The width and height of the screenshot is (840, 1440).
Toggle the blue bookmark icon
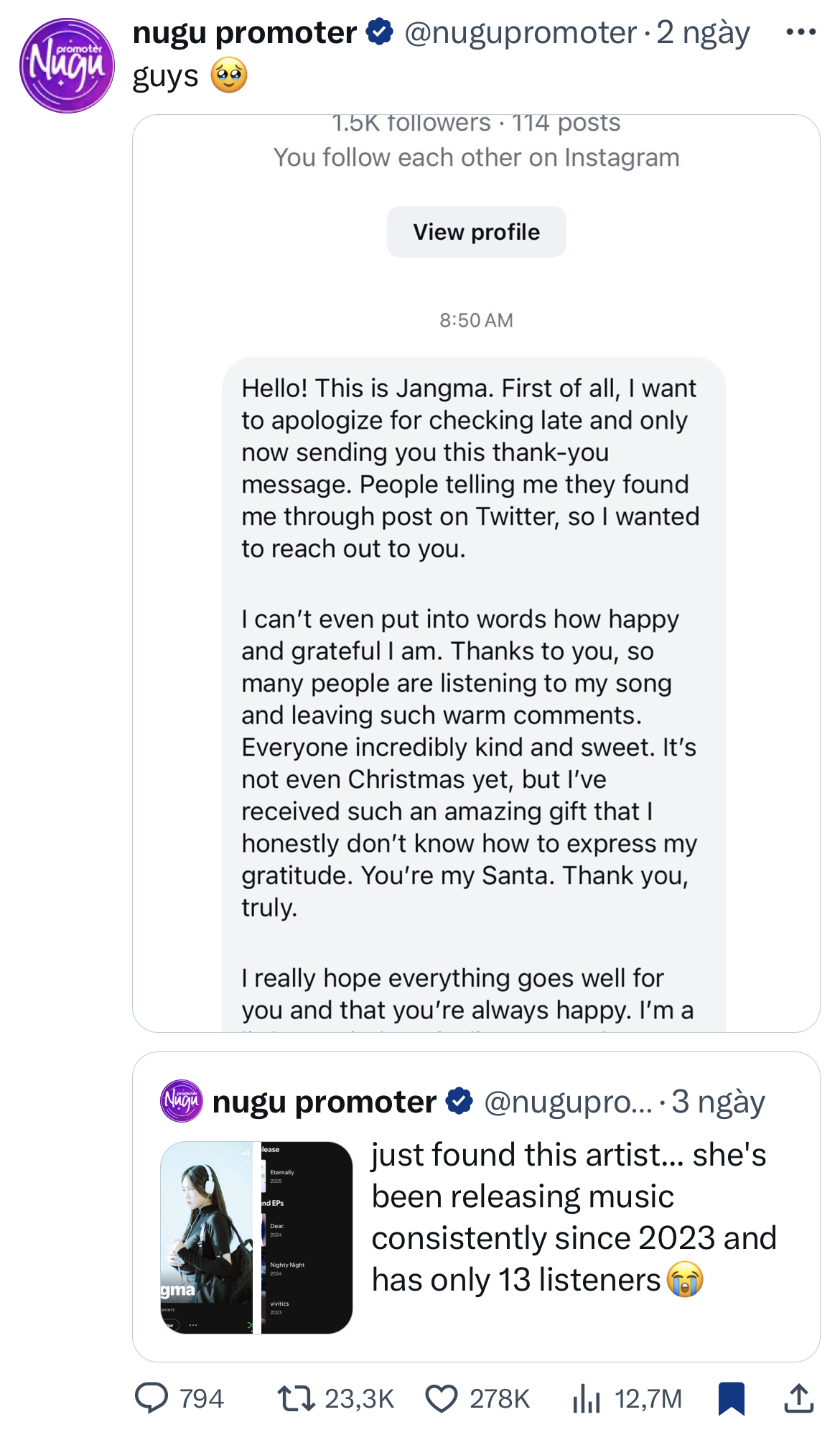click(731, 1398)
